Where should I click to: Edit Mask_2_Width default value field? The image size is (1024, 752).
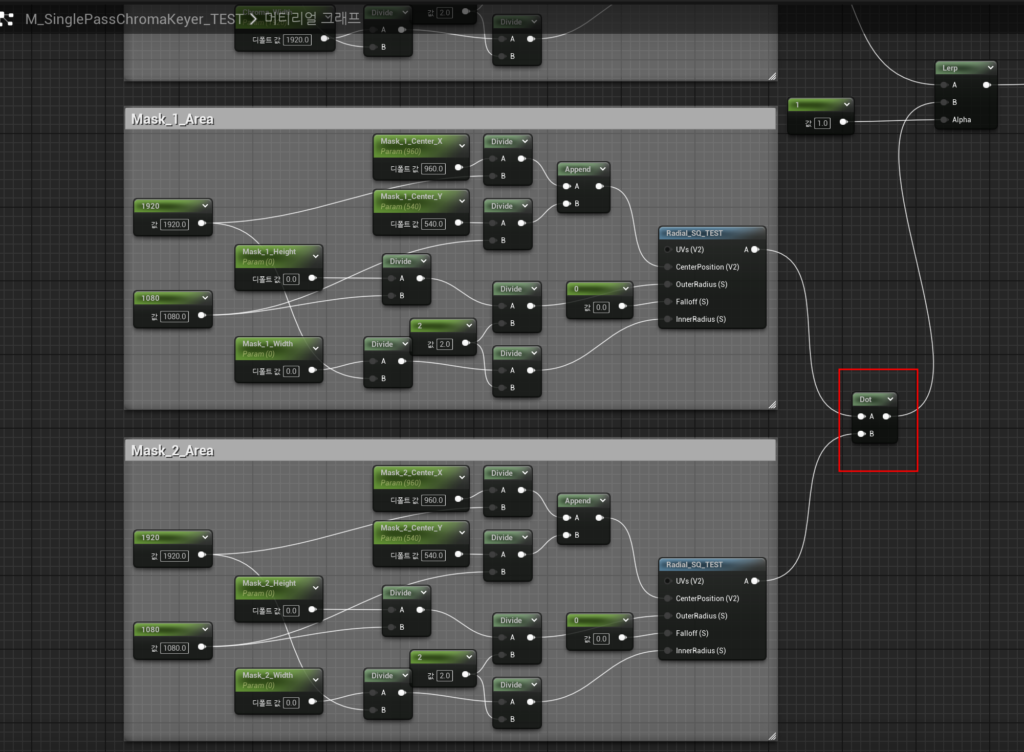(x=291, y=702)
